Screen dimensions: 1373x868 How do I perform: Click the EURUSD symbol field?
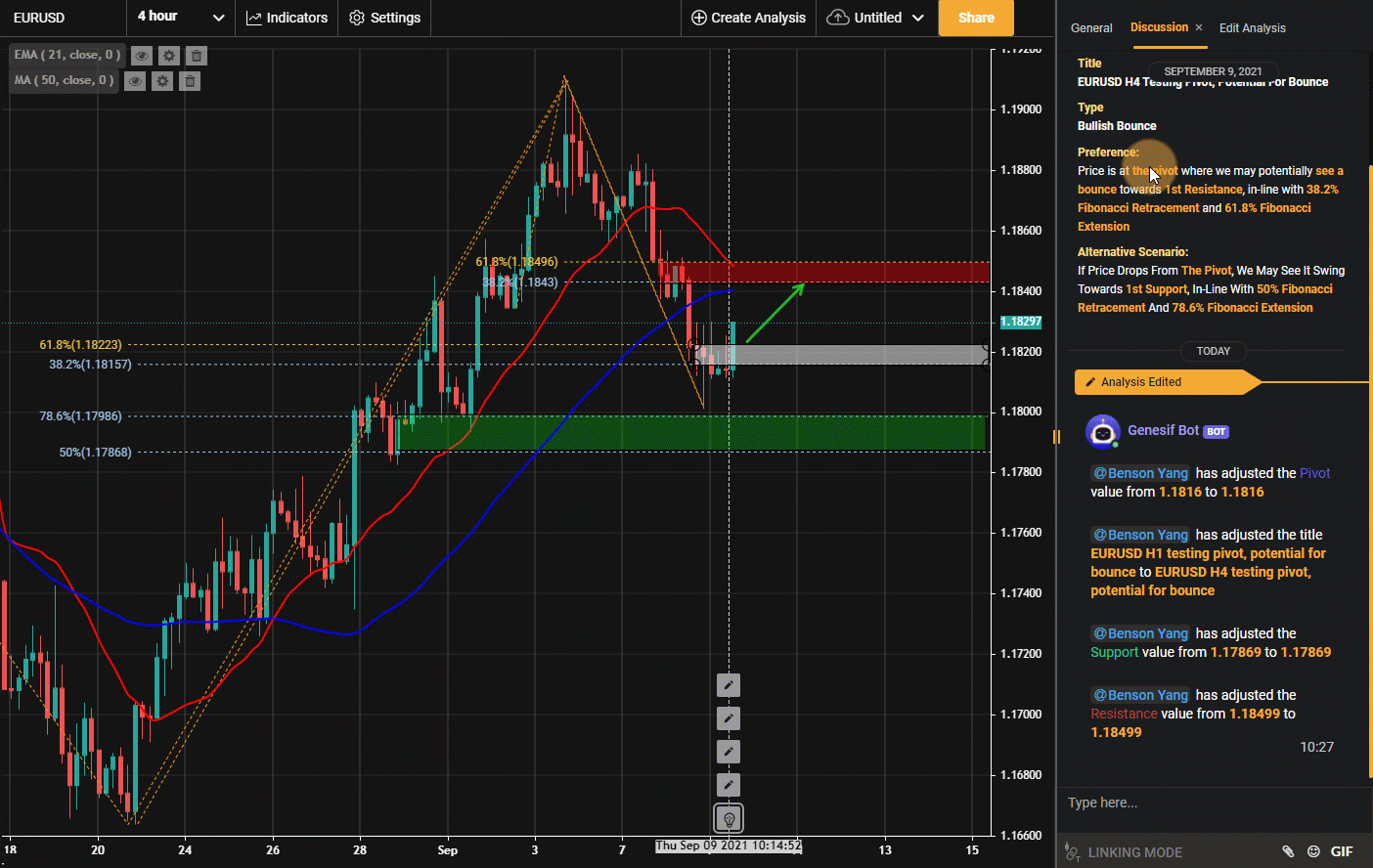[x=63, y=18]
